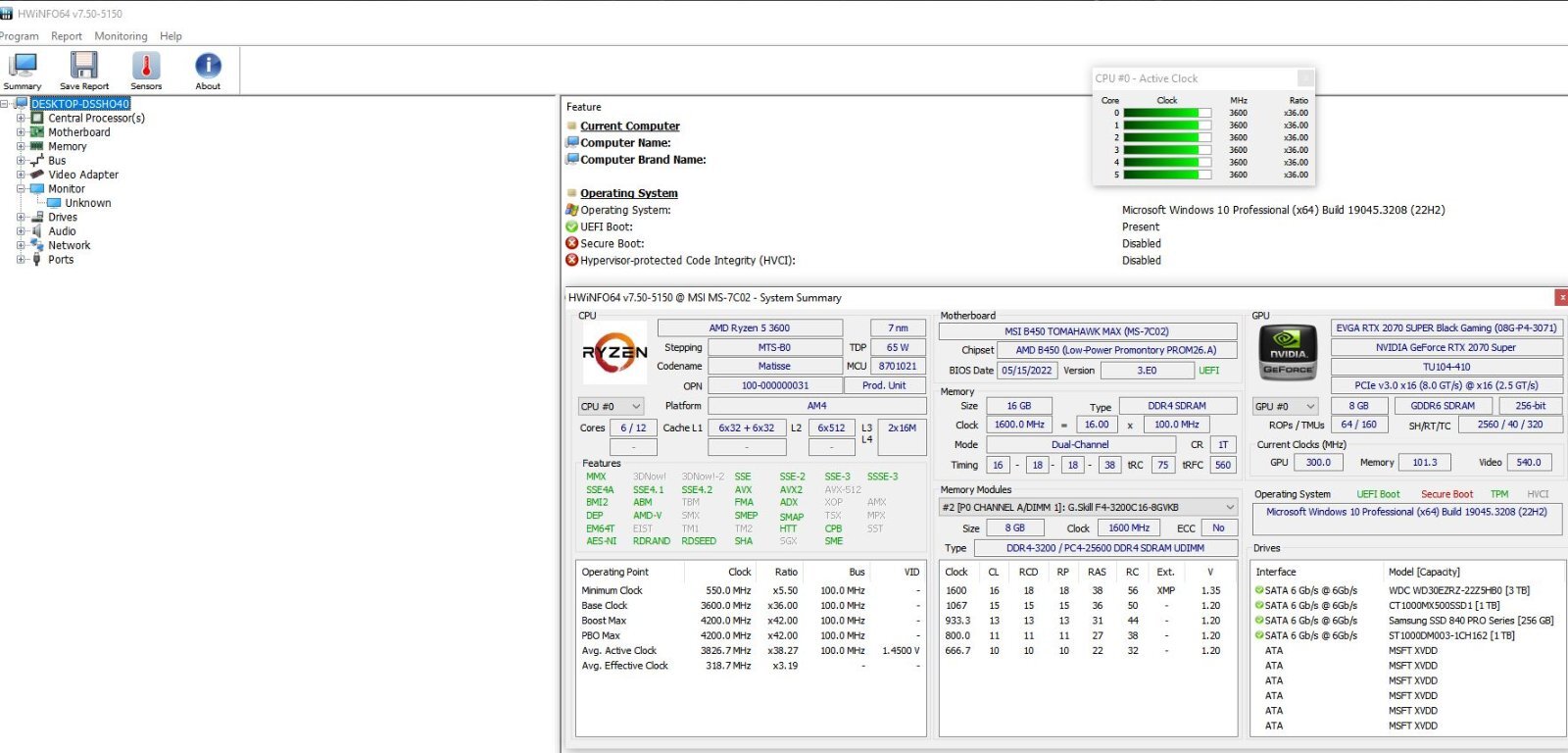Click the Memory module tree icon
1568x753 pixels.
pyautogui.click(x=37, y=146)
